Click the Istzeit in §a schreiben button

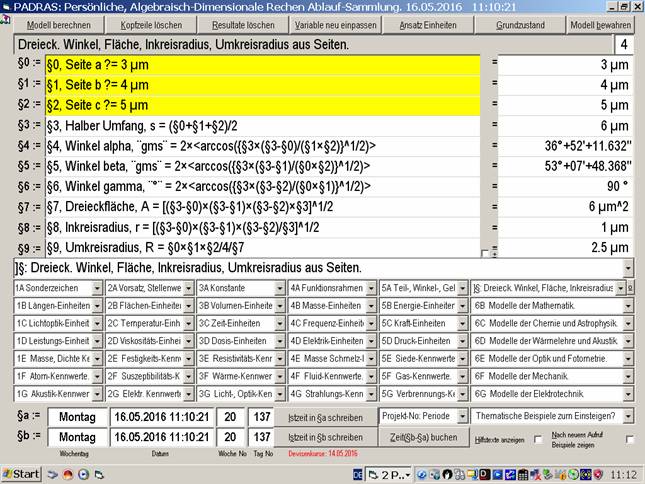(325, 417)
